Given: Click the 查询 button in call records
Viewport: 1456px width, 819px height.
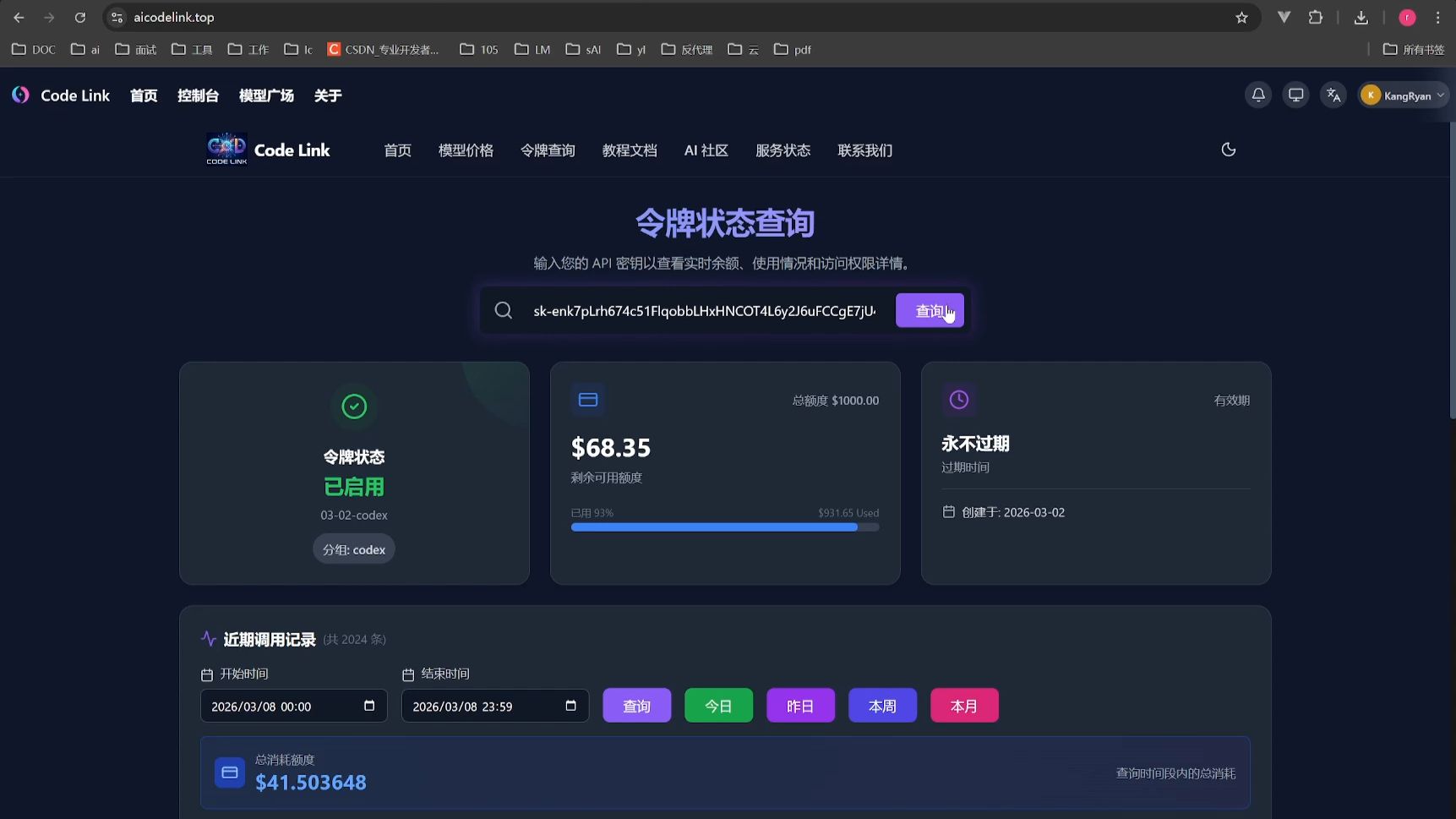Looking at the screenshot, I should (x=636, y=706).
